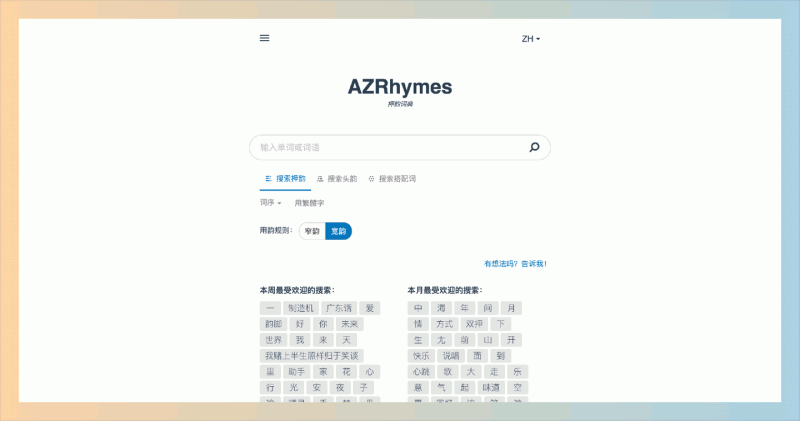The height and width of the screenshot is (421, 800).
Task: Click the 大 search tag
Action: click(471, 372)
